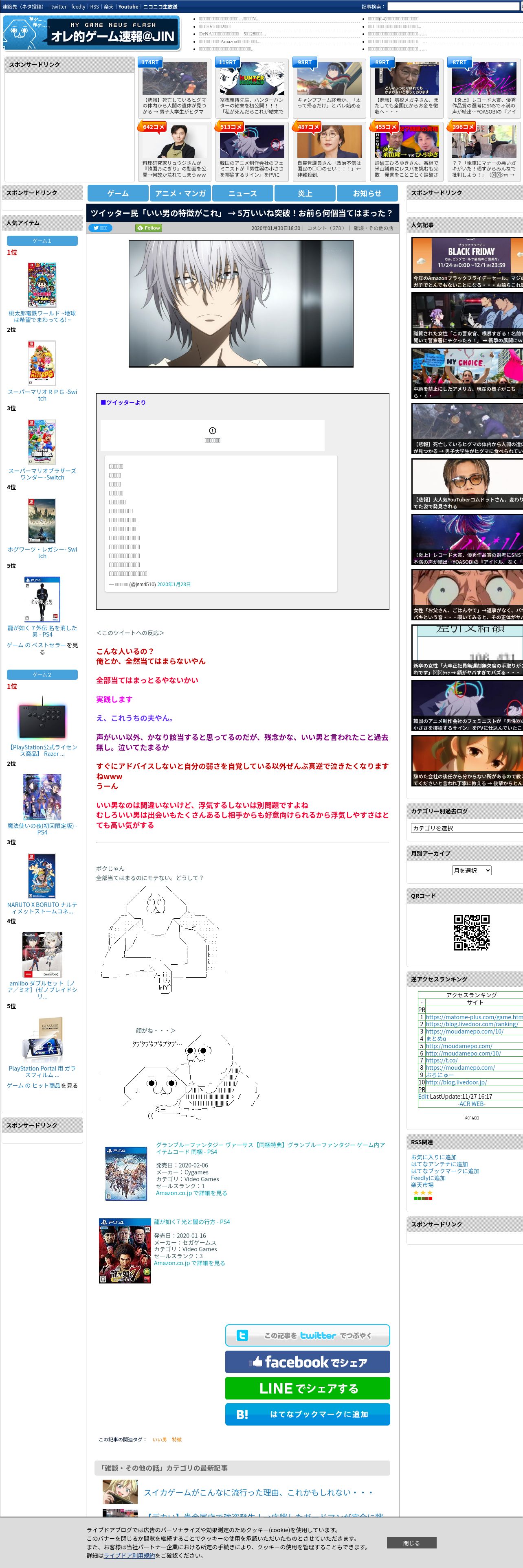
Task: Open お気に入りに追加 link
Action: coord(433,1157)
